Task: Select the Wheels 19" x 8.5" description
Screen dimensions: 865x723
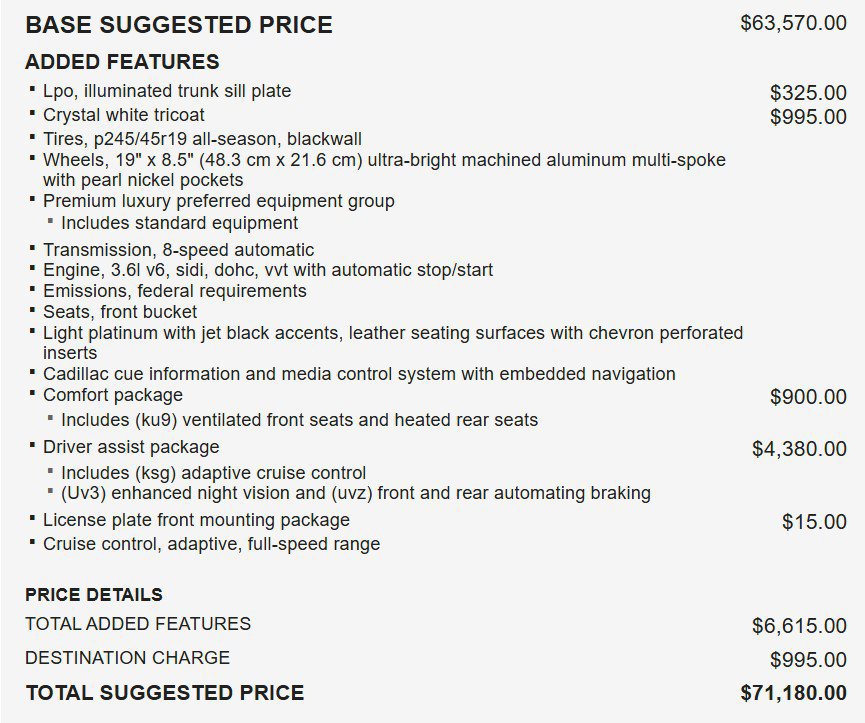Action: 384,170
